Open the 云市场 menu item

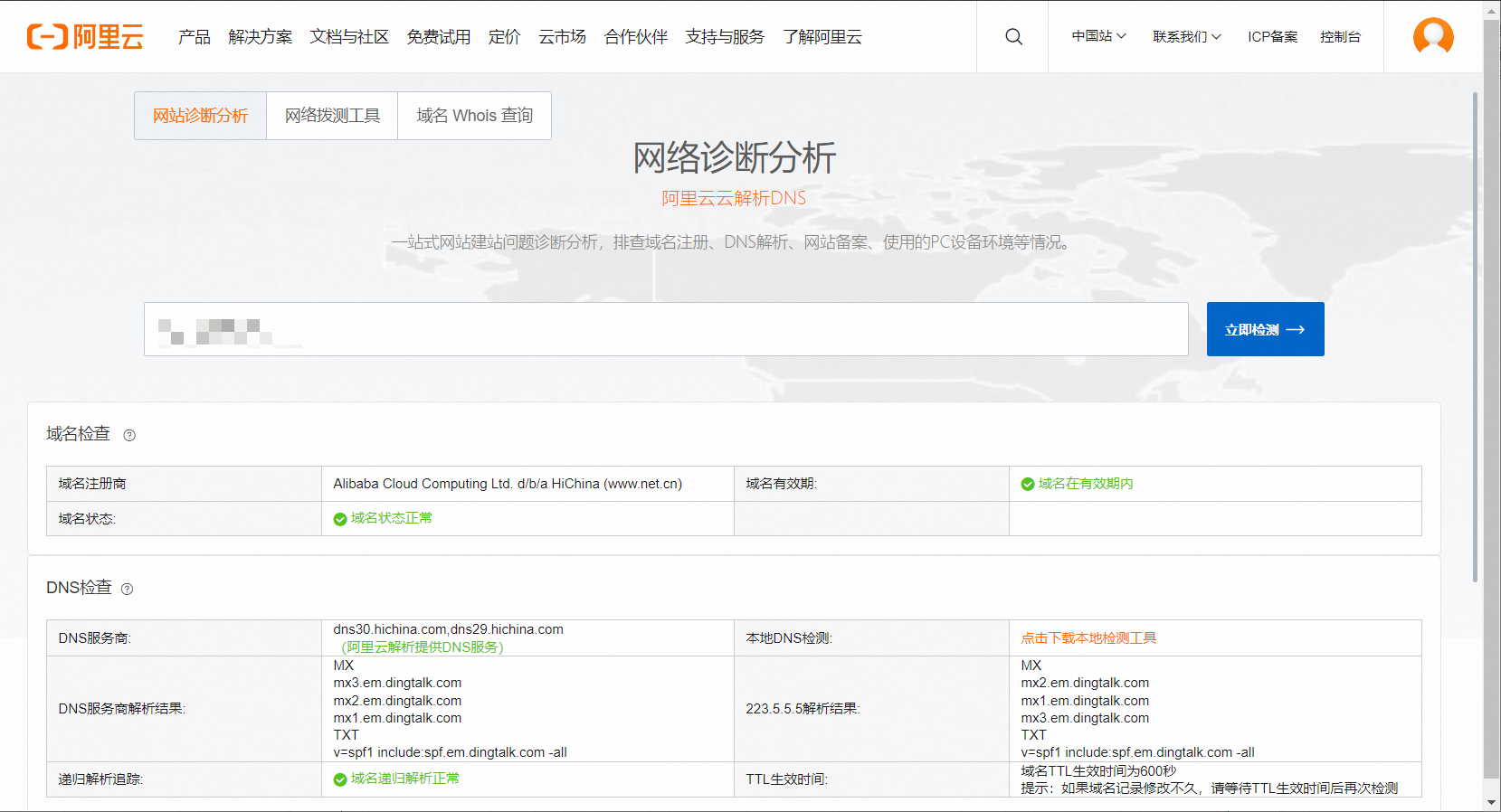[563, 36]
